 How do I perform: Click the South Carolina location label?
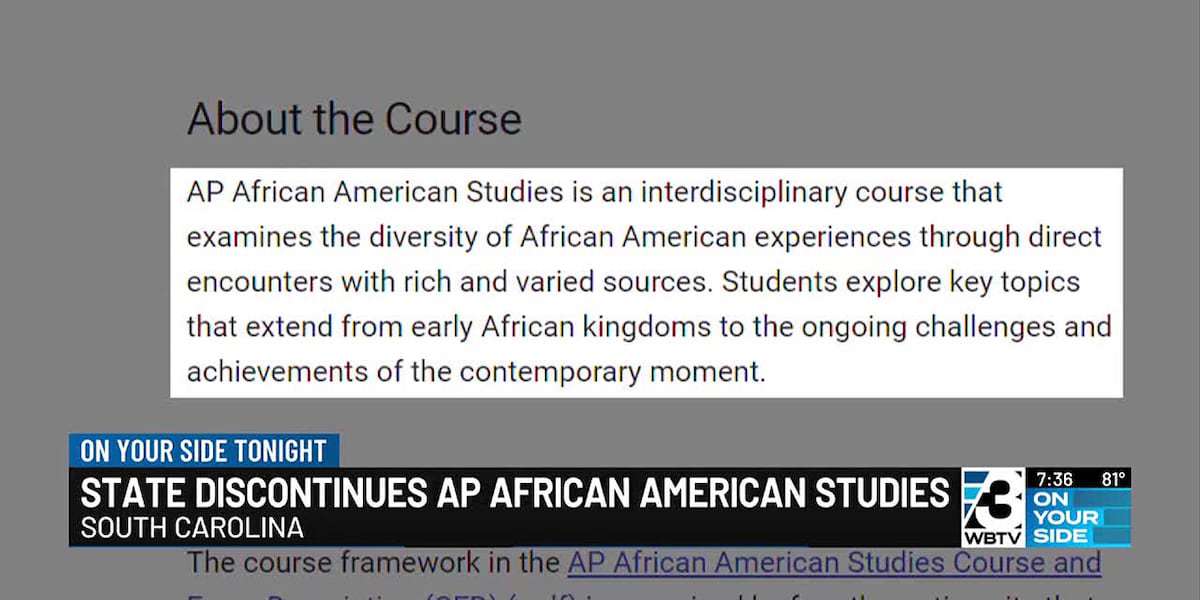(192, 529)
